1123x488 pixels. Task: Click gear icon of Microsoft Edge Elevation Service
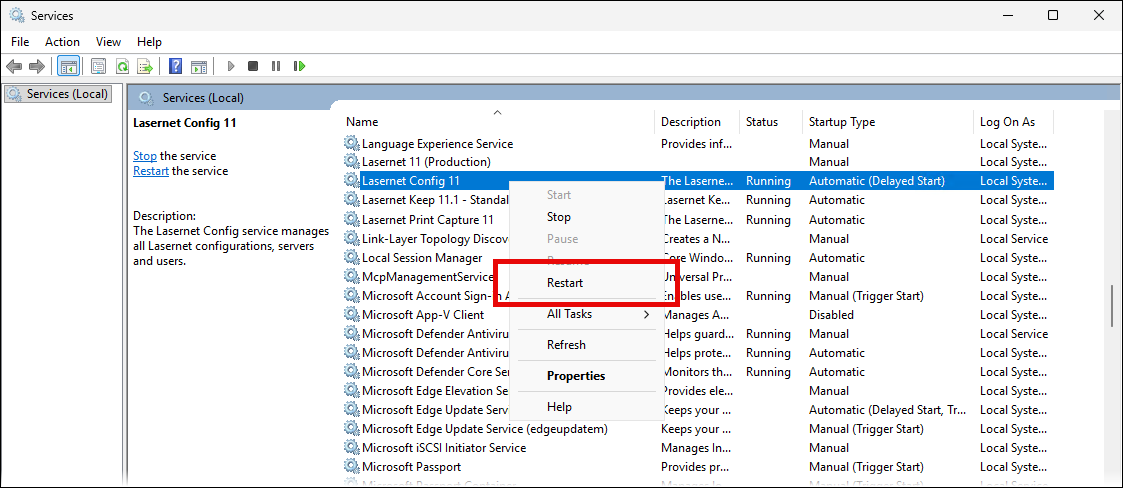[351, 391]
